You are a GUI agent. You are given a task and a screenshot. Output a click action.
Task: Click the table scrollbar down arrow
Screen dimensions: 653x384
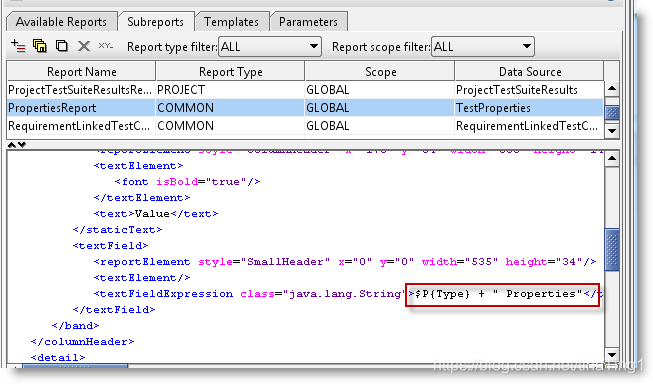click(x=612, y=131)
